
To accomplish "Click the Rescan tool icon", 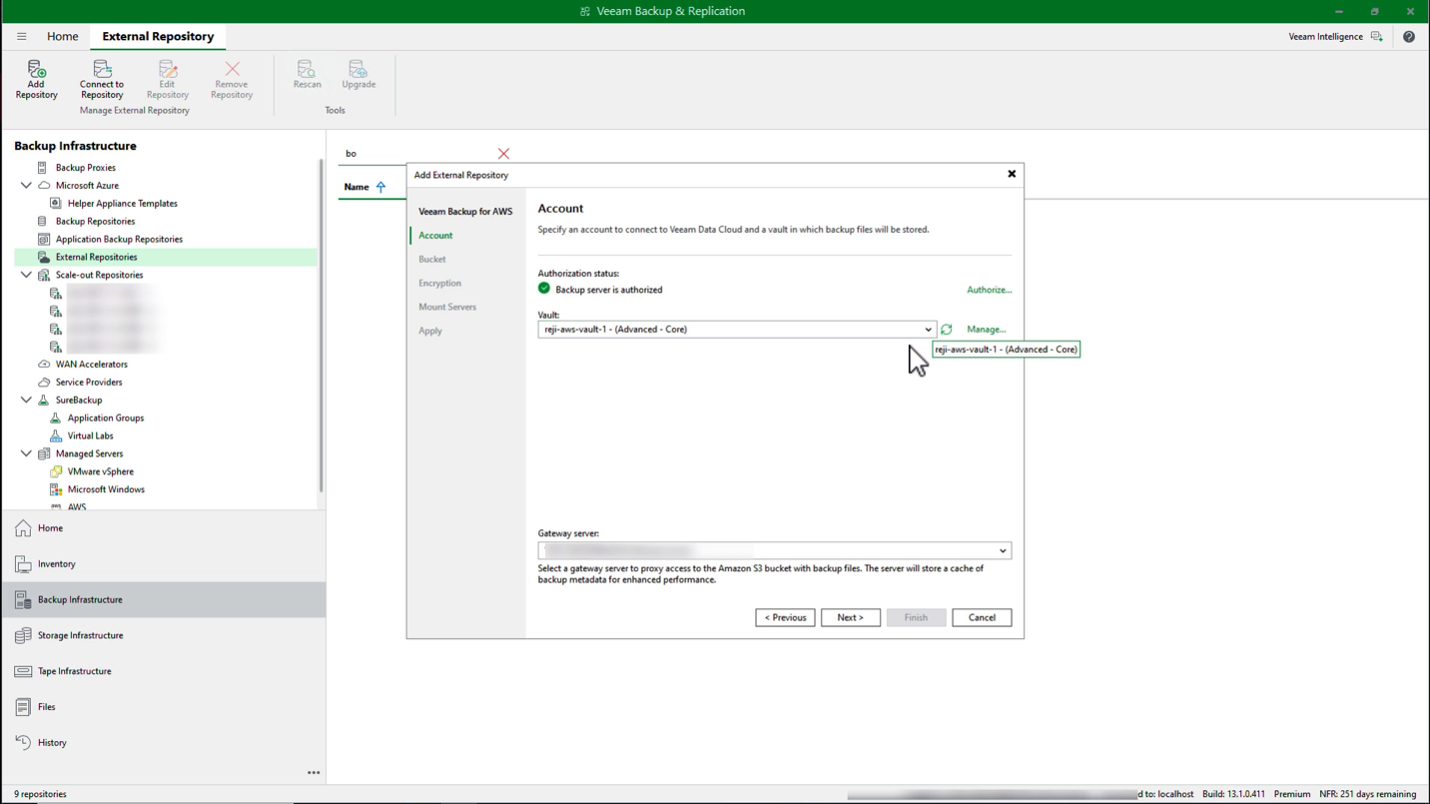I will tap(307, 75).
